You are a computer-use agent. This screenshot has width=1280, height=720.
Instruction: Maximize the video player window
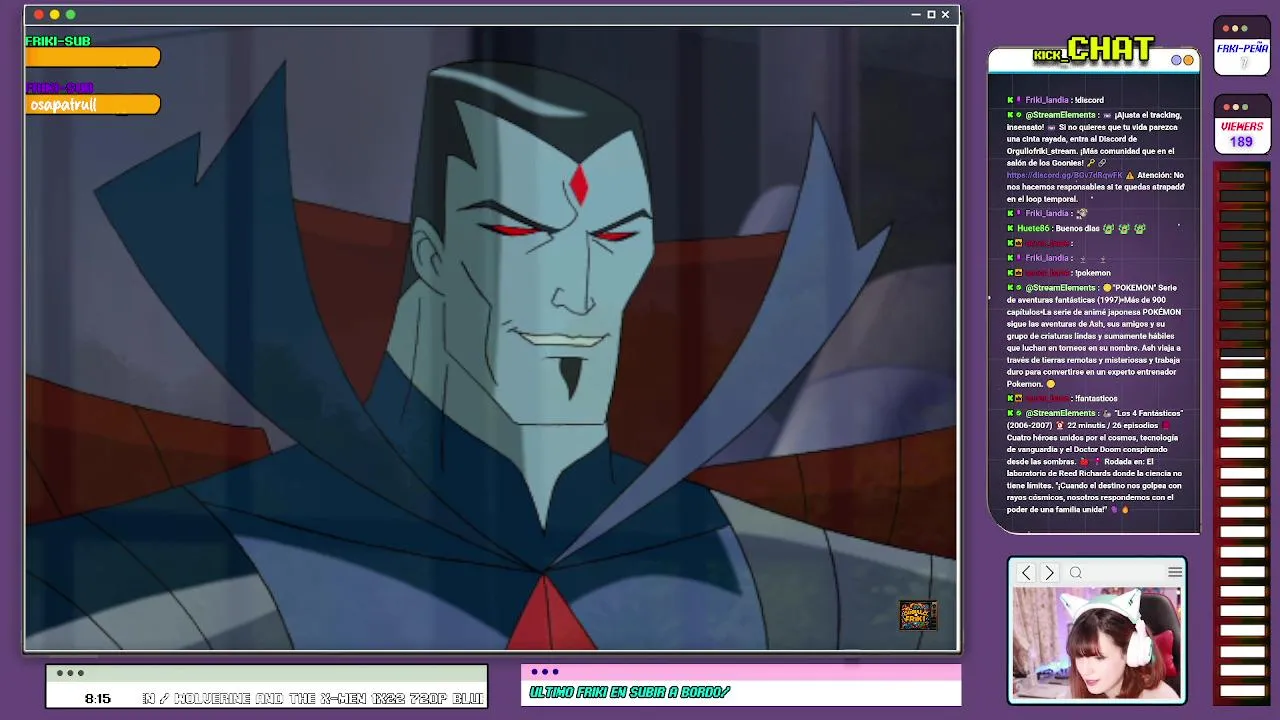tap(931, 14)
